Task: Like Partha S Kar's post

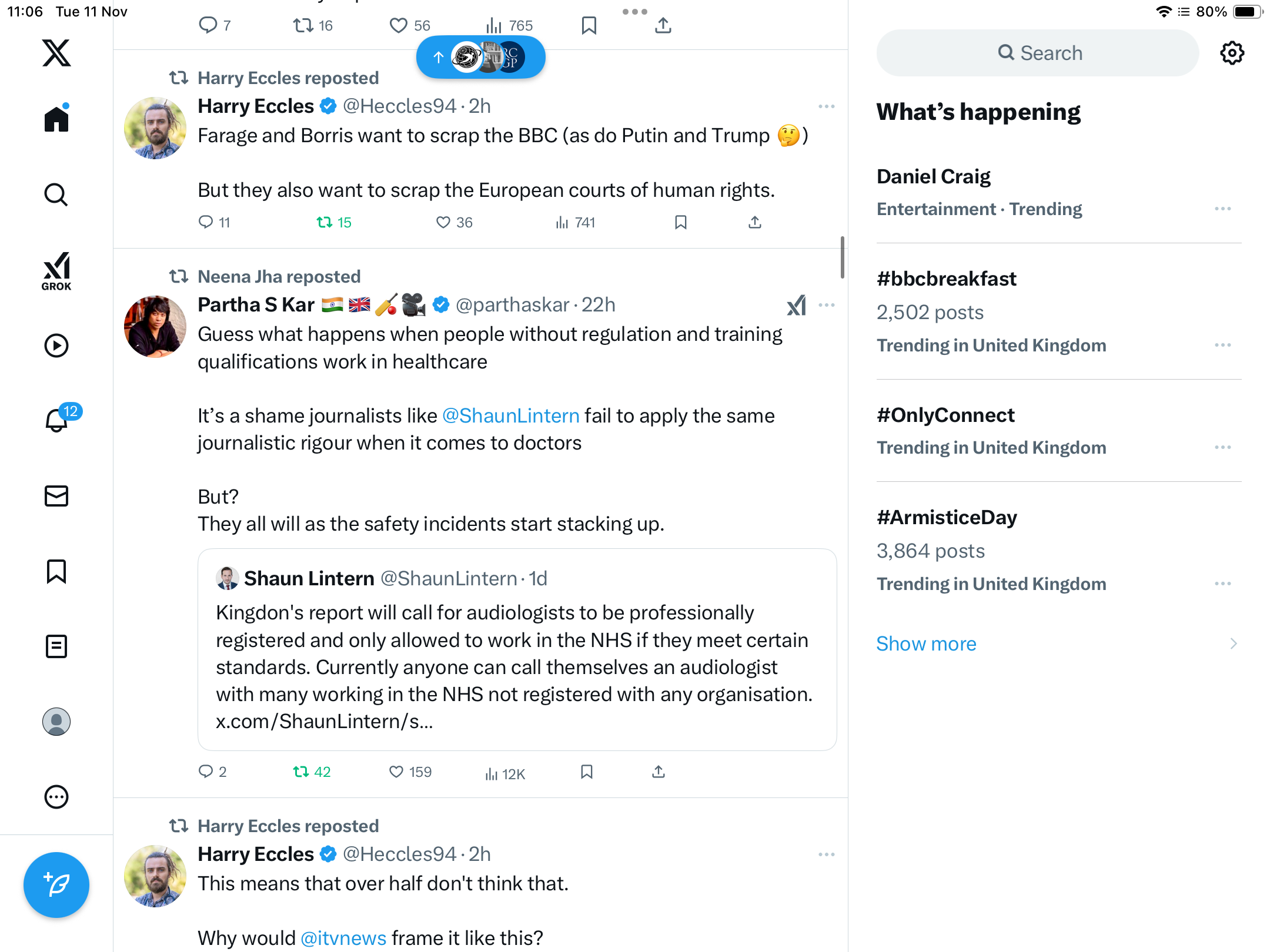Action: coord(396,772)
